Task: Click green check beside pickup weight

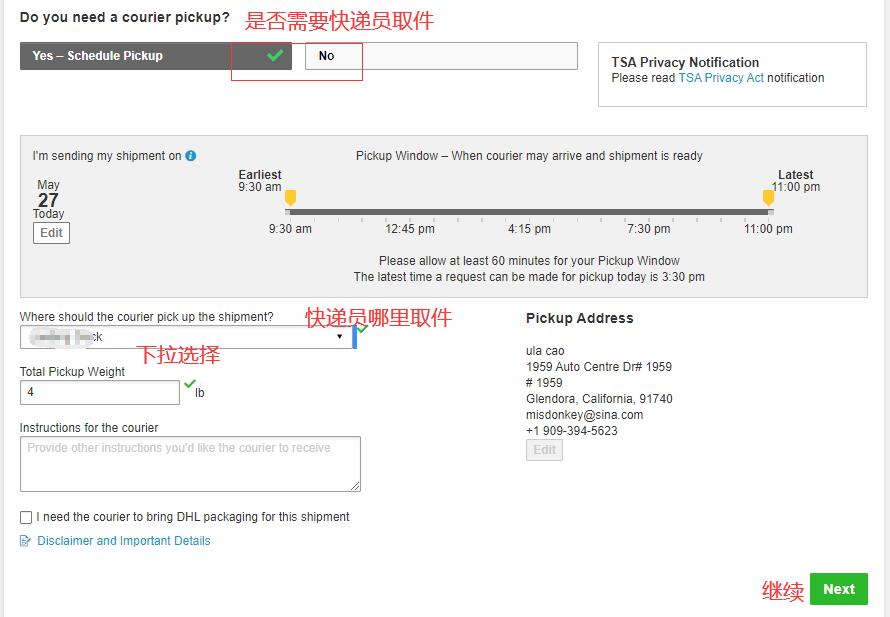Action: point(189,384)
